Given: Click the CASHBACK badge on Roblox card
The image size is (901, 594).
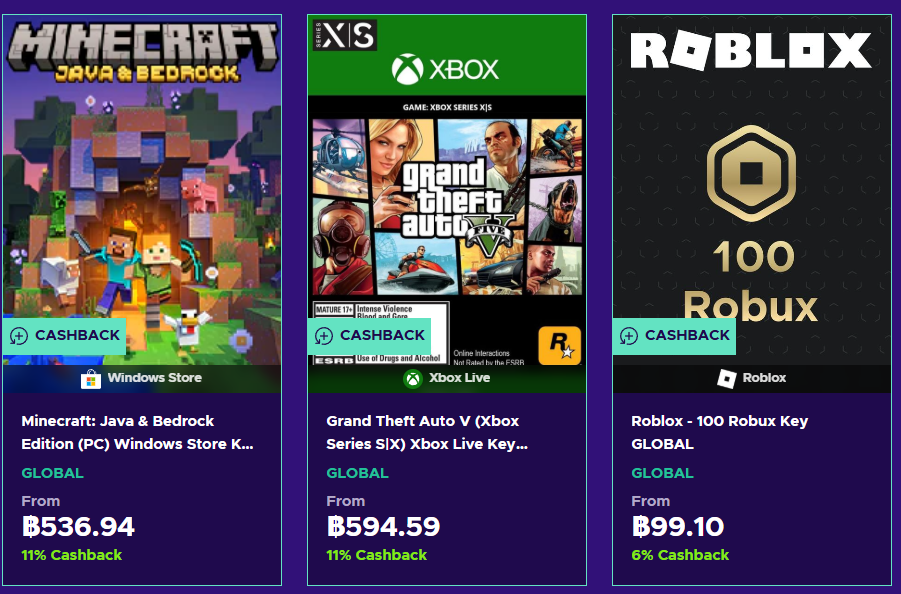Looking at the screenshot, I should coord(674,336).
